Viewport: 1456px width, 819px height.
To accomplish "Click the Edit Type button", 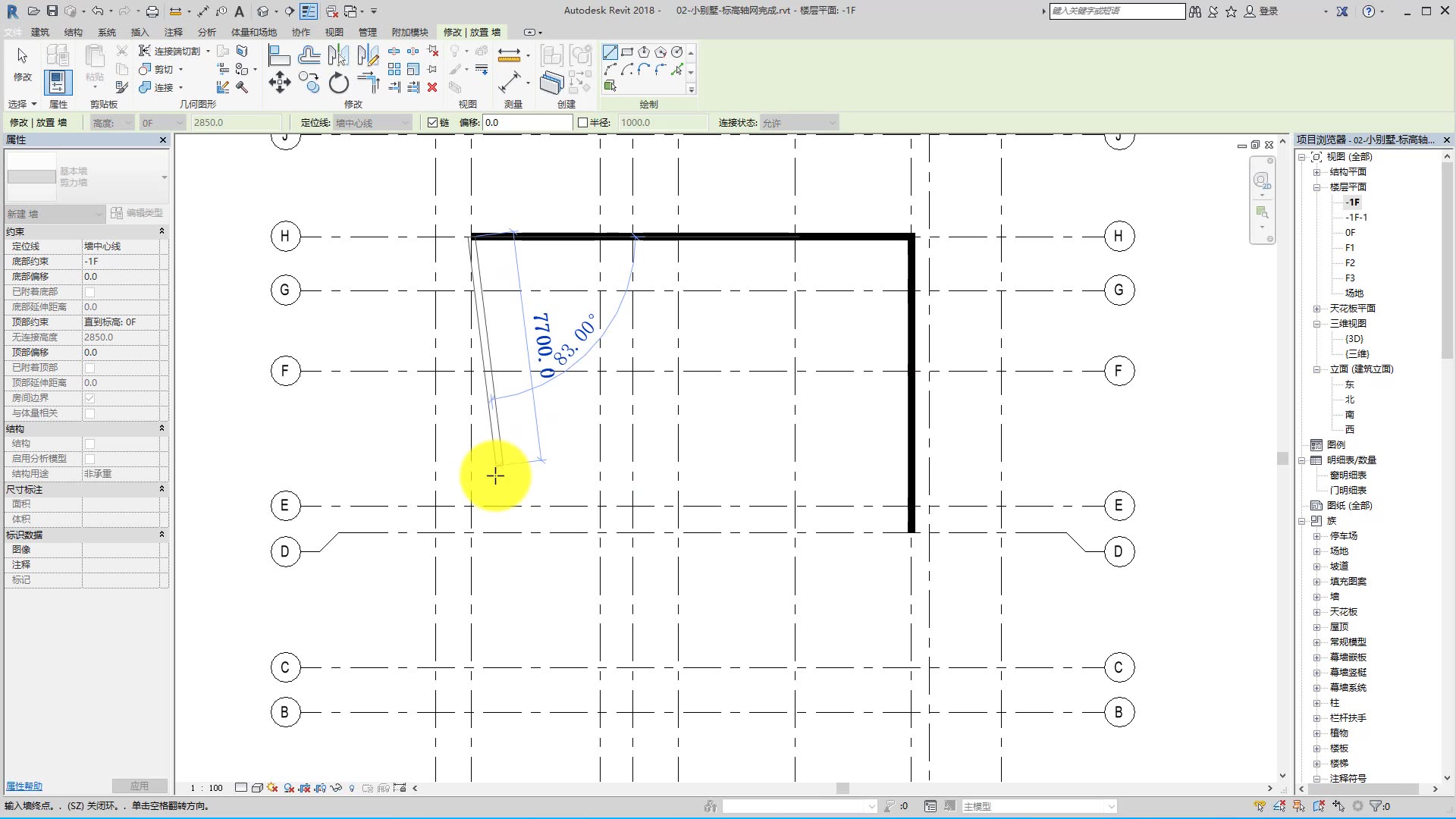I will click(x=137, y=213).
